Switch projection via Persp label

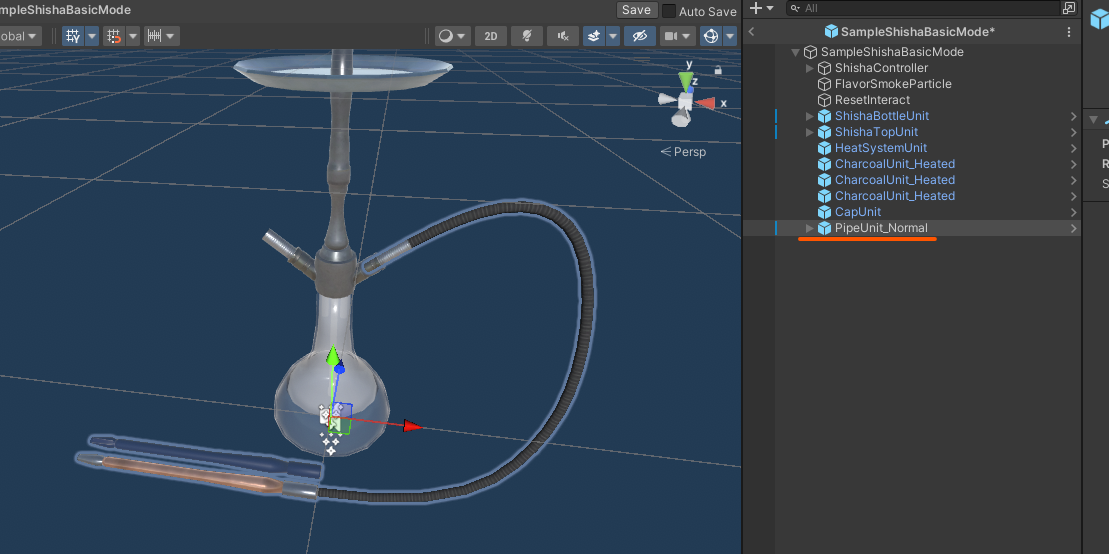coord(683,151)
